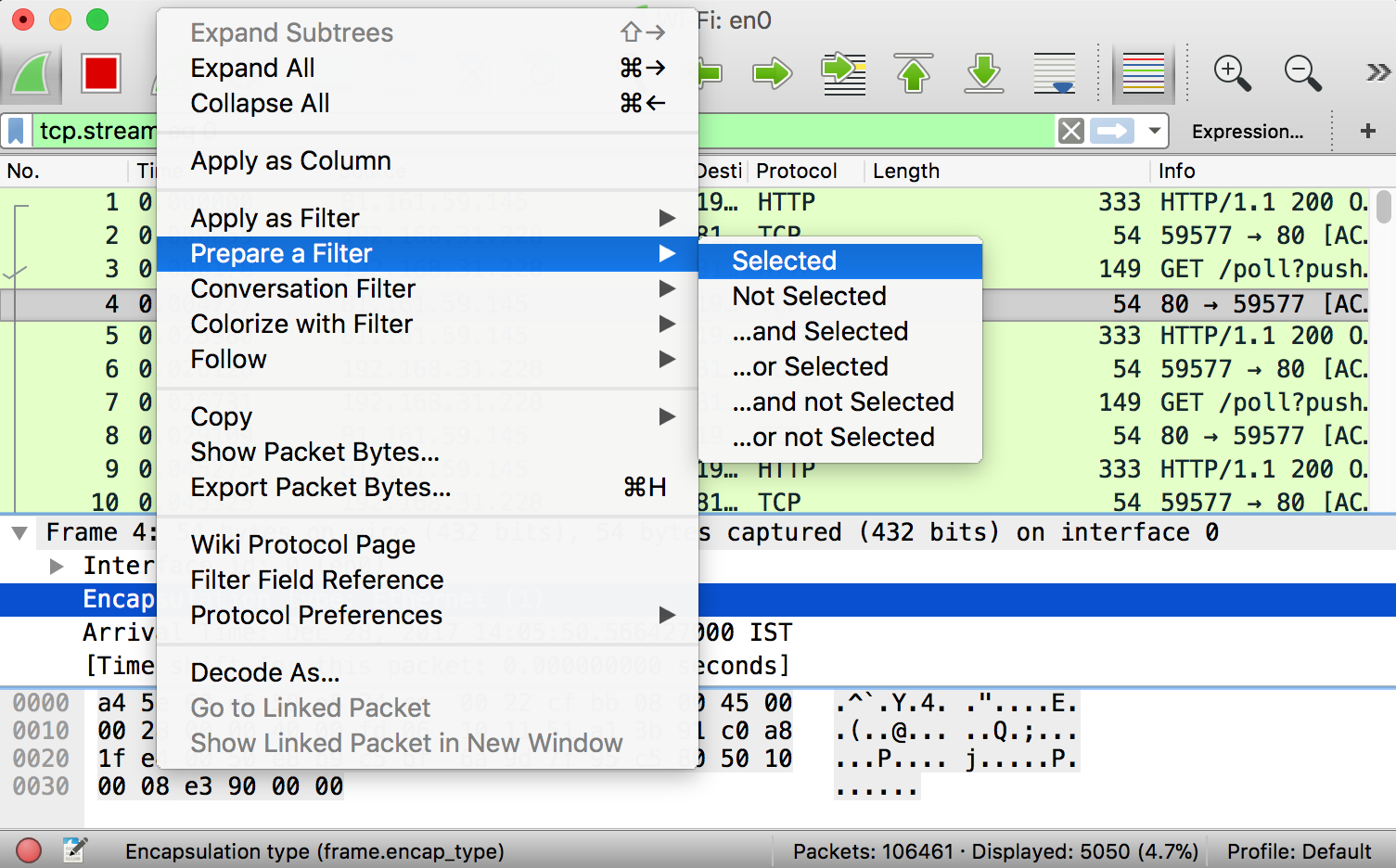Open the display filter history dropdown

(x=1154, y=131)
